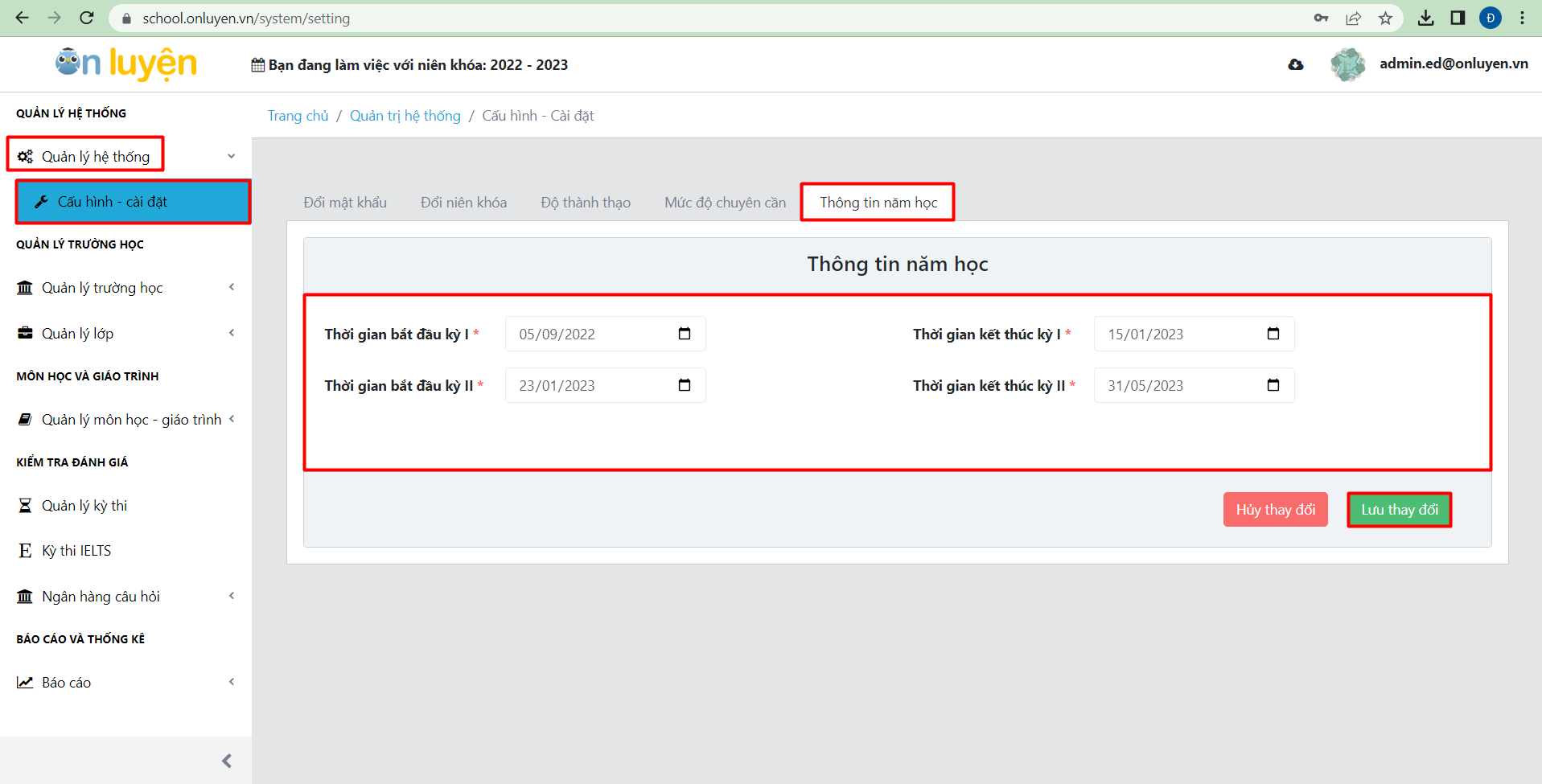Click the admin profile avatar
Image resolution: width=1542 pixels, height=784 pixels.
point(1347,64)
